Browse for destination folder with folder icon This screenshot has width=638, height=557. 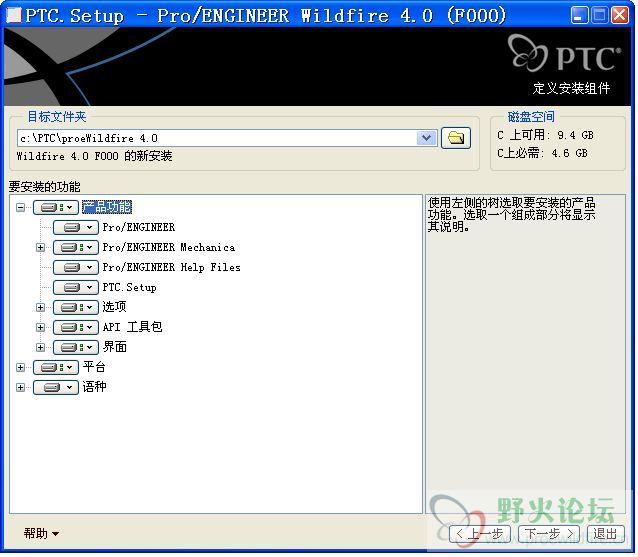tap(456, 138)
